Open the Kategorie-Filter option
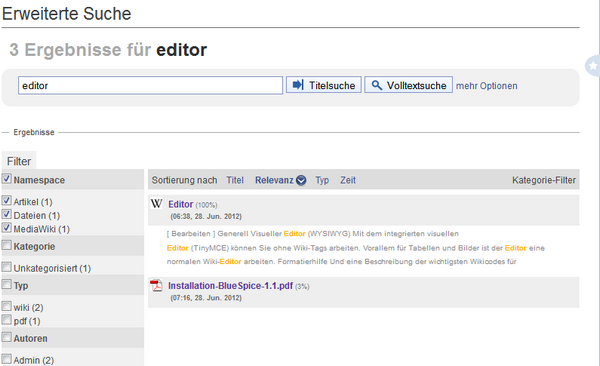600x366 pixels. [x=544, y=180]
